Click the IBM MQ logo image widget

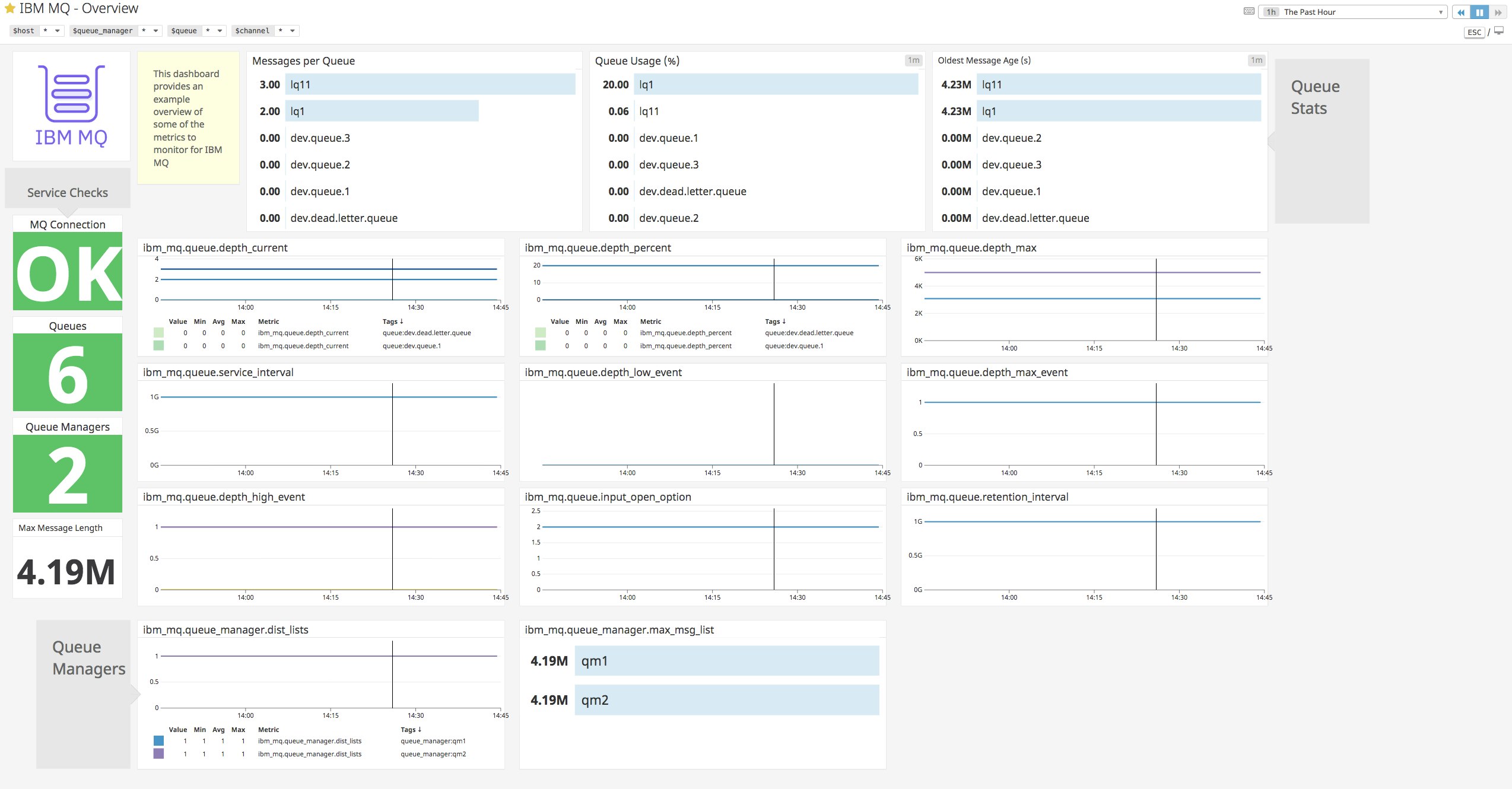(71, 105)
